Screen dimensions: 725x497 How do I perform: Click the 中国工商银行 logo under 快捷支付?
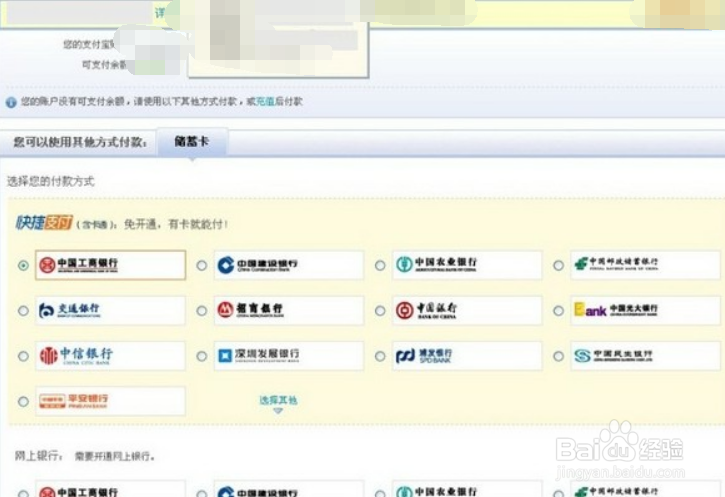tap(110, 265)
